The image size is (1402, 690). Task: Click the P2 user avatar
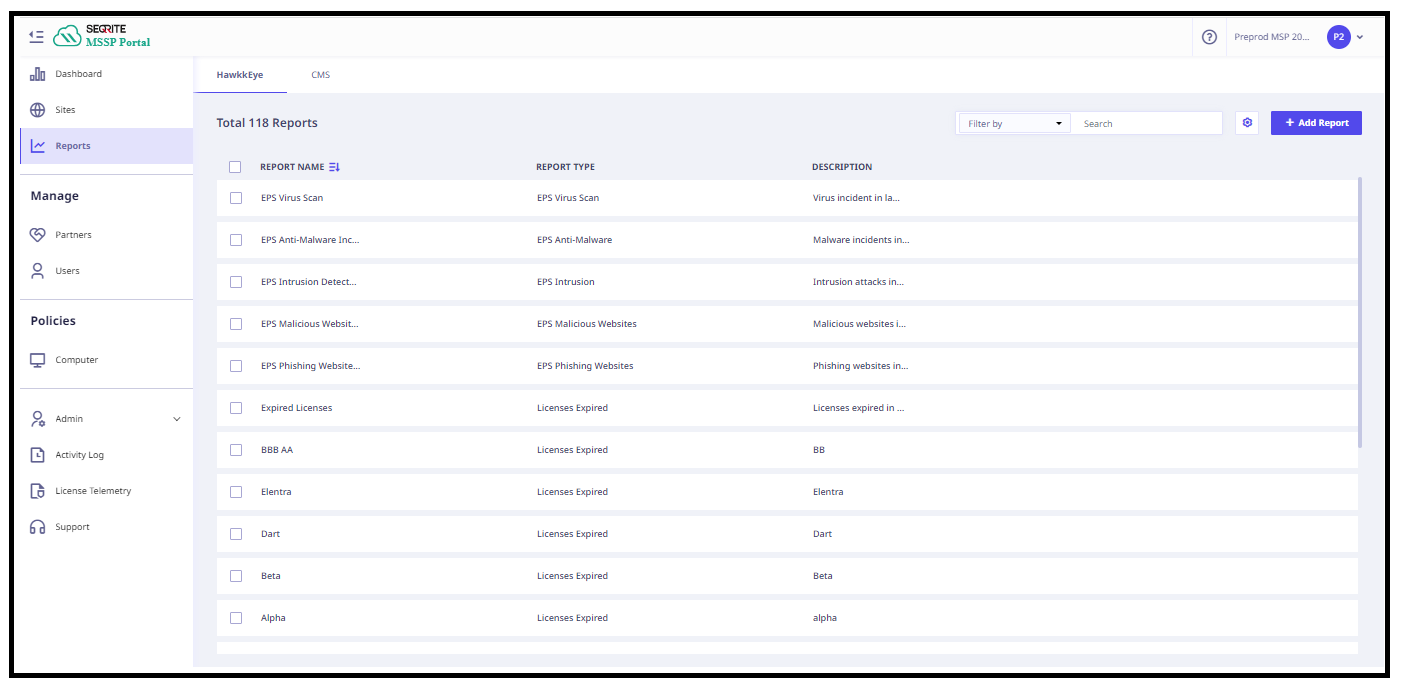[x=1338, y=37]
